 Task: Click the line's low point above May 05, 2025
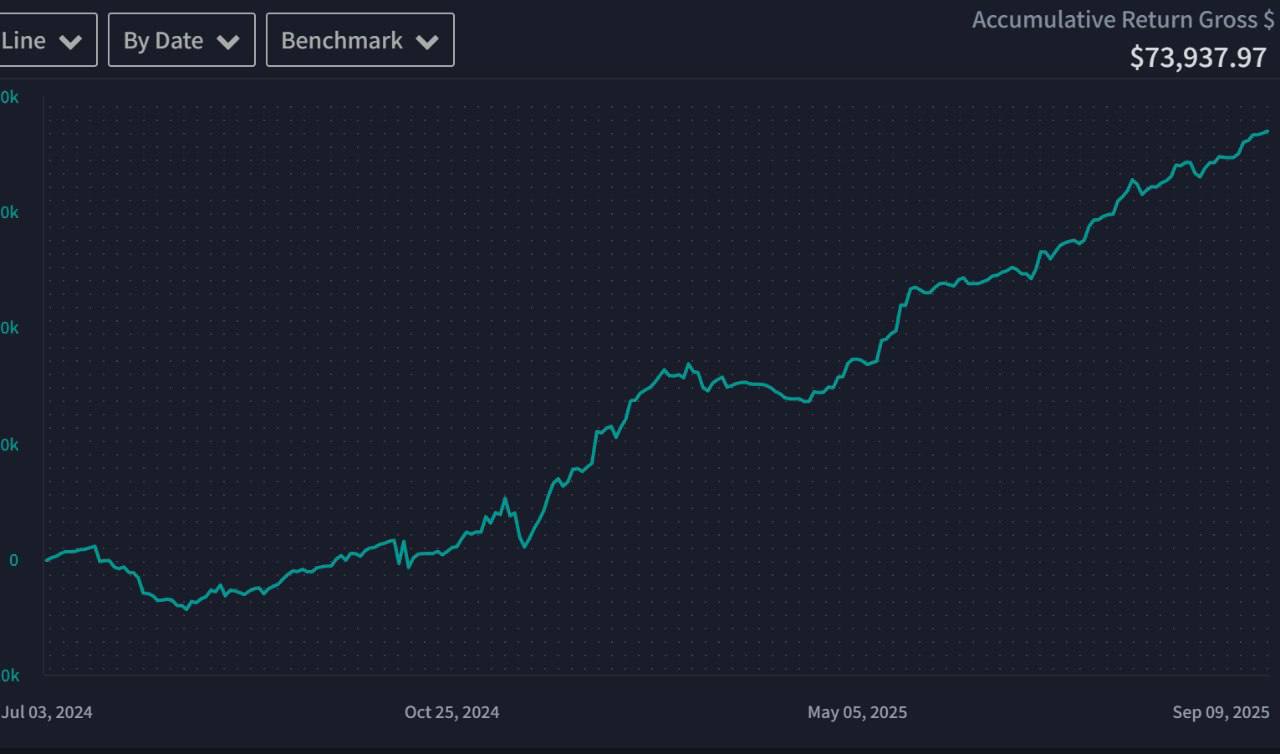pos(806,402)
